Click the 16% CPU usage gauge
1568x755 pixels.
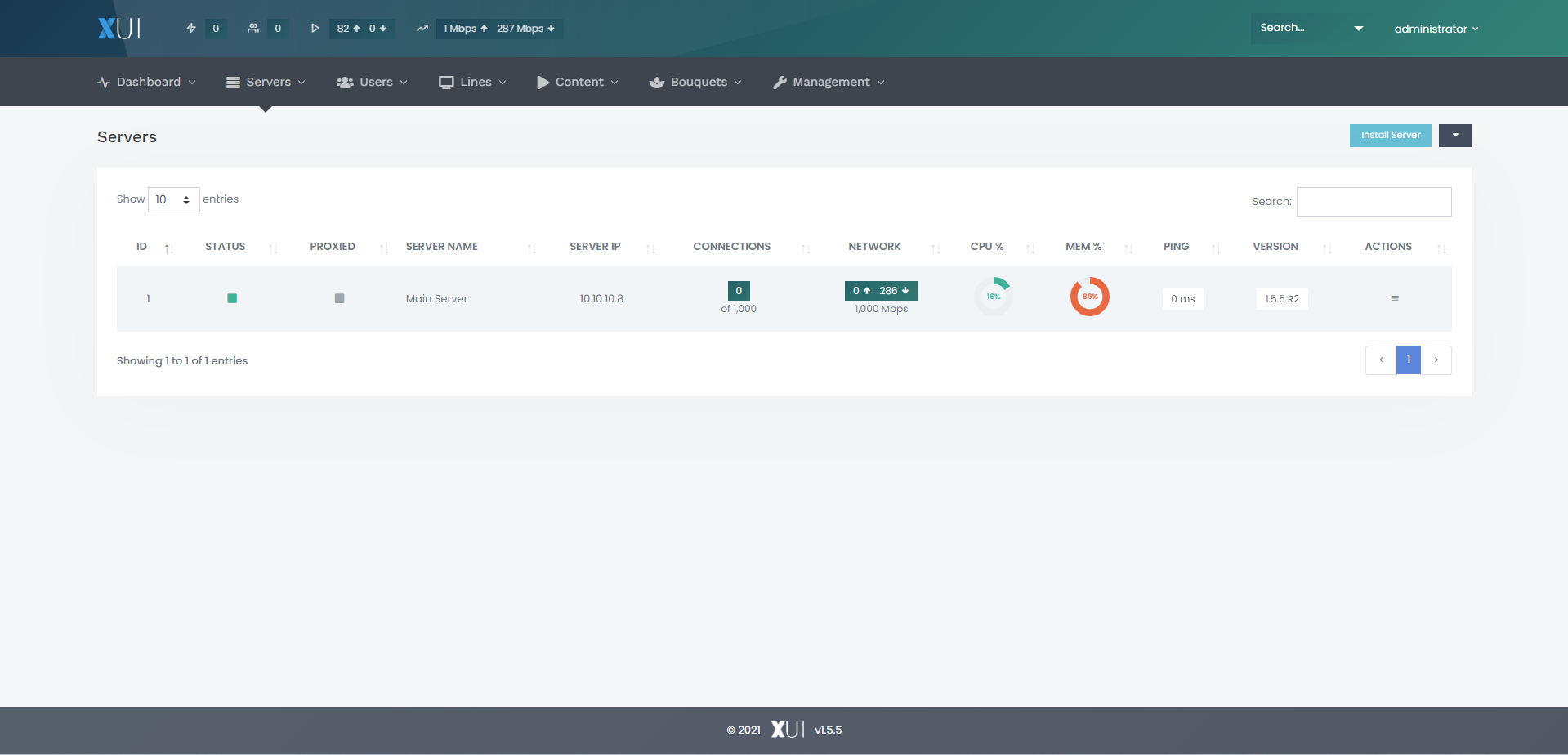tap(994, 297)
